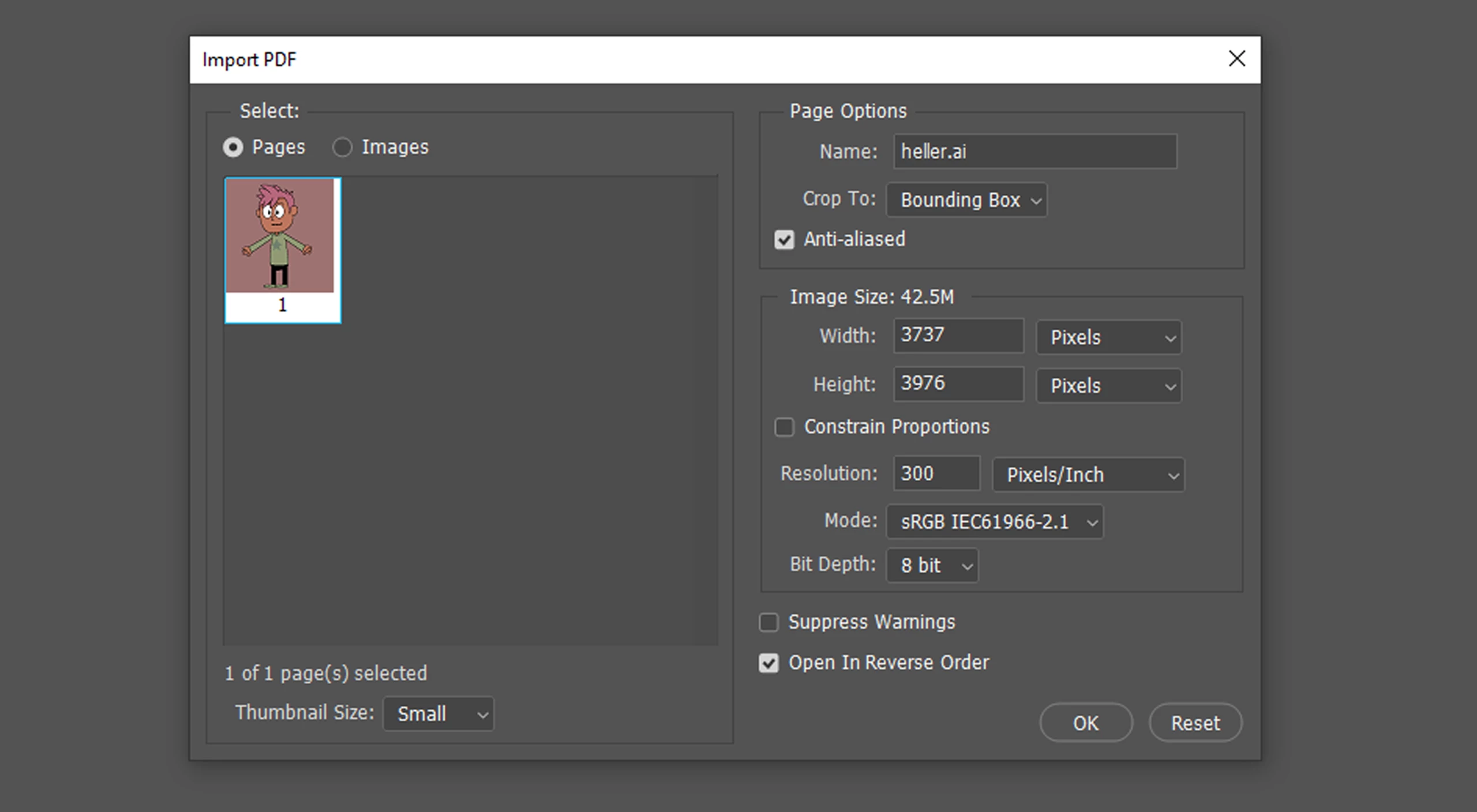Click the Height input field
This screenshot has height=812, width=1477.
click(958, 384)
